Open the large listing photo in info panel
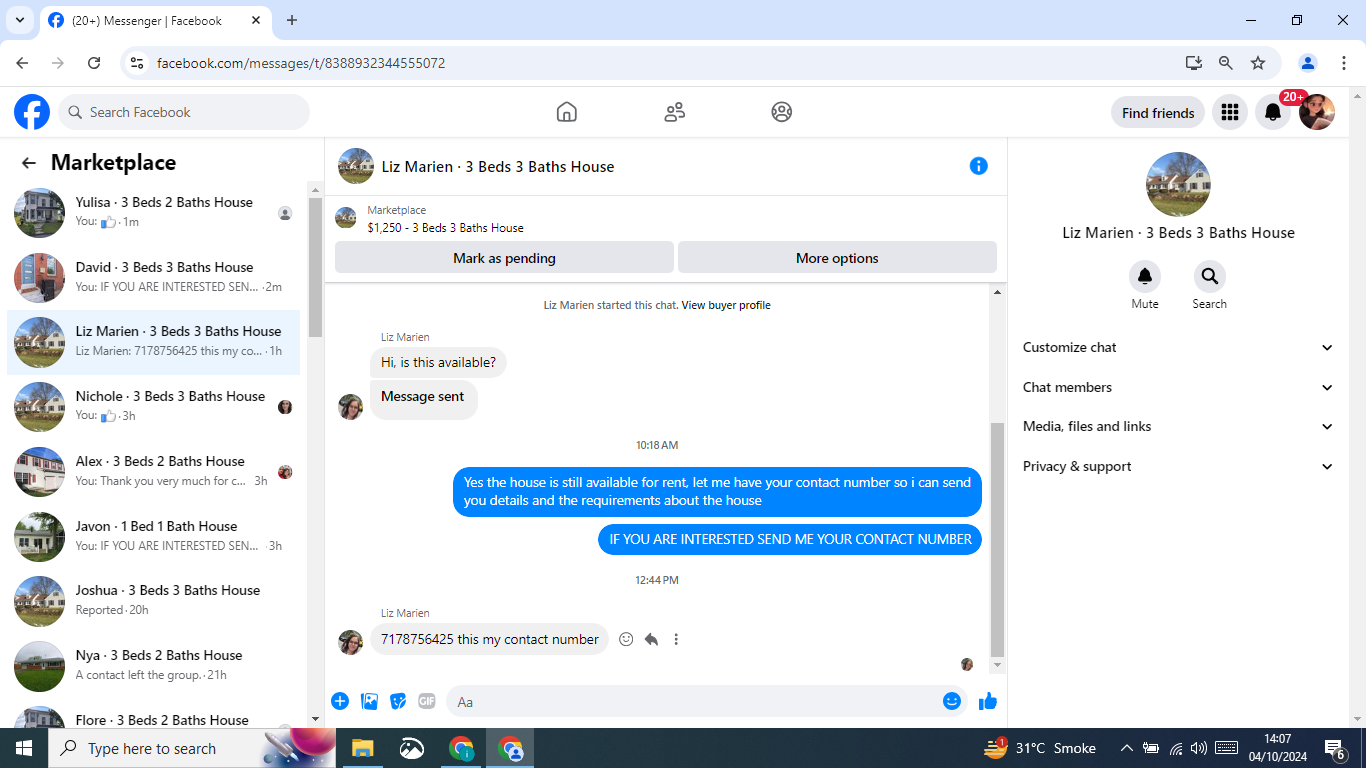Screen dimensions: 1366x768 click(1178, 185)
